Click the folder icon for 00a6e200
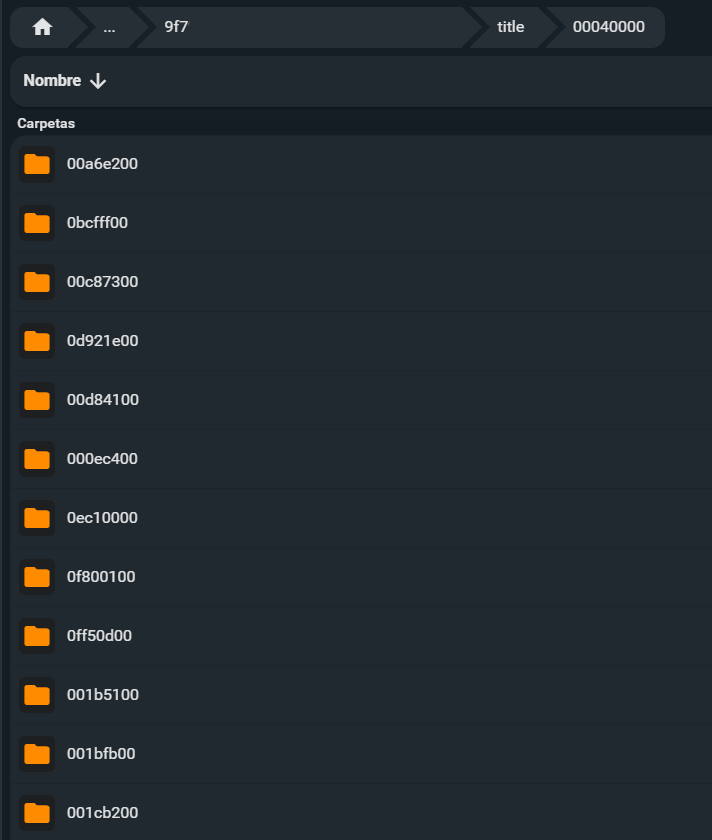 tap(37, 164)
